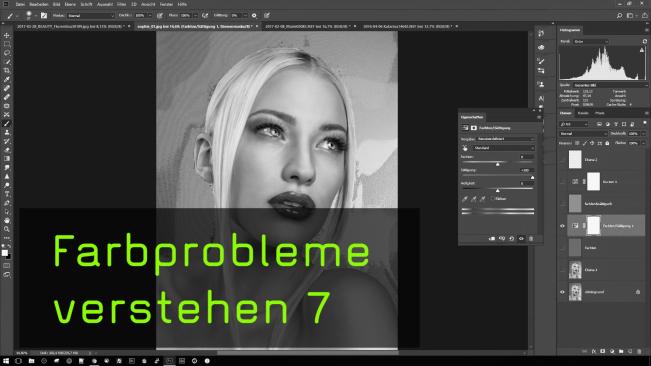Select the Eyedropper tool in the toolbox
651x366 pixels.
(7, 79)
